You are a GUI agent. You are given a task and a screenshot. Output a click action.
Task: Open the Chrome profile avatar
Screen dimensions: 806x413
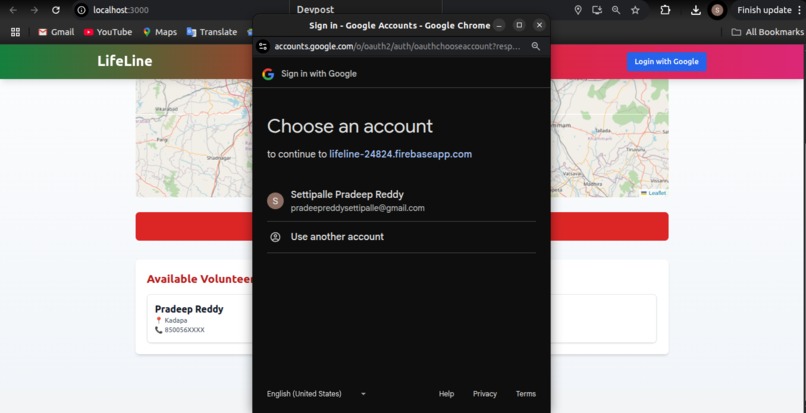coord(717,10)
